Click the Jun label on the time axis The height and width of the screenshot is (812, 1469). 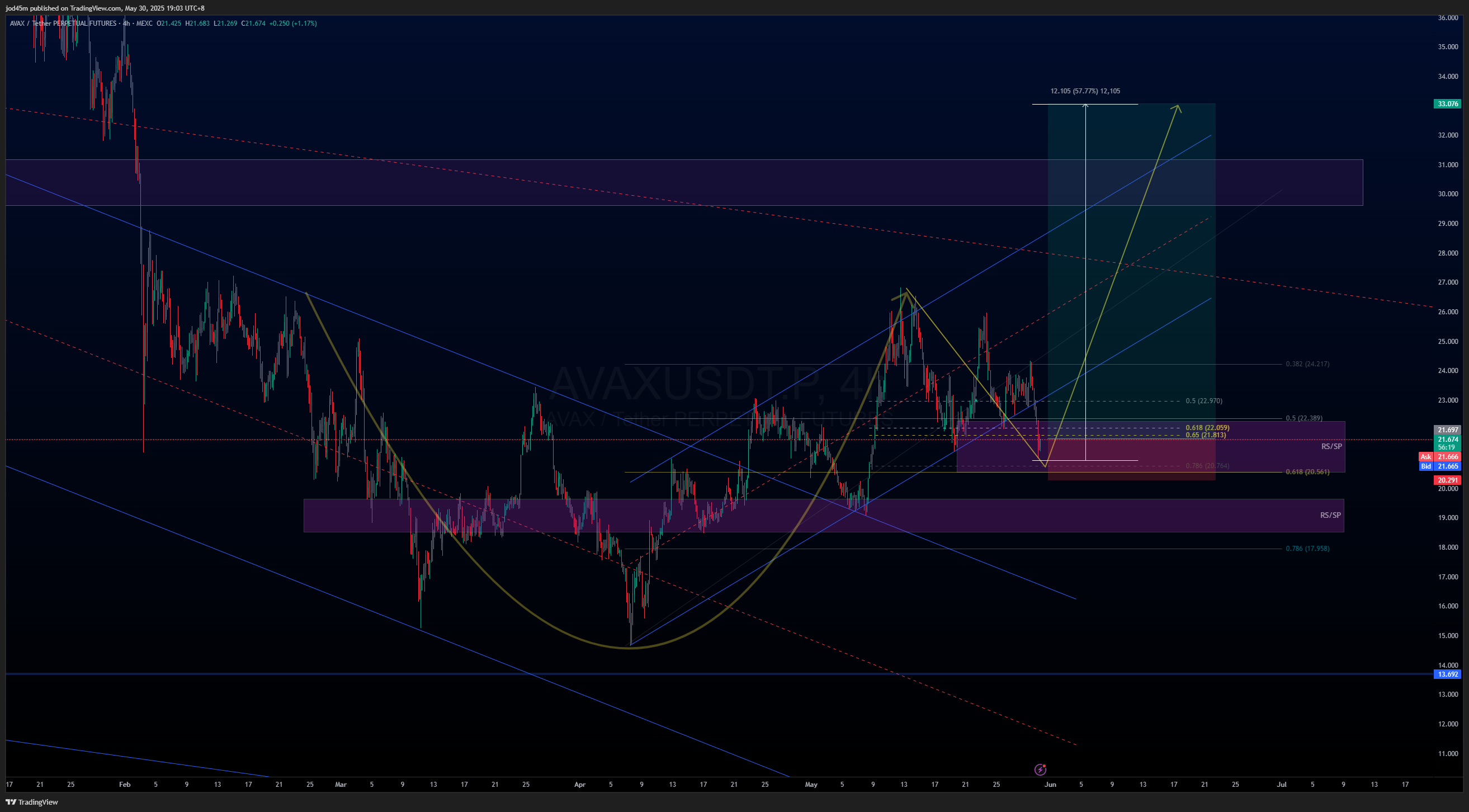1050,785
